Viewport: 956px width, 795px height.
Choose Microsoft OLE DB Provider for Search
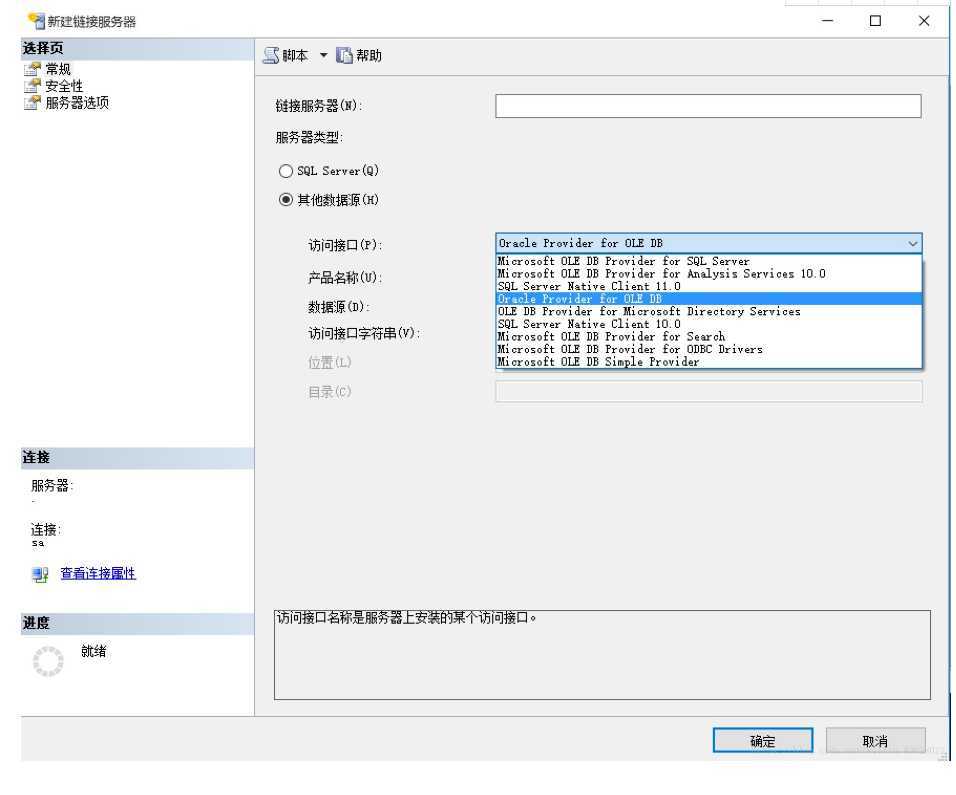708,337
